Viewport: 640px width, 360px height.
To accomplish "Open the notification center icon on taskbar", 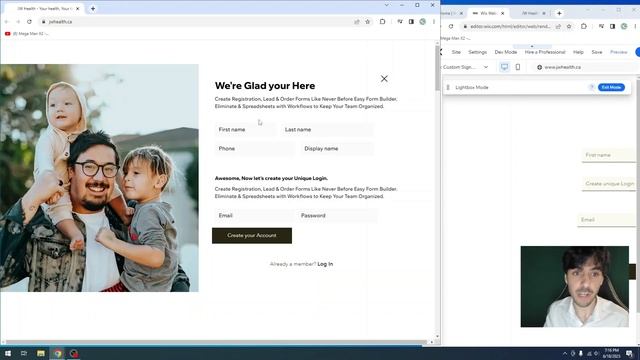I will pos(630,353).
